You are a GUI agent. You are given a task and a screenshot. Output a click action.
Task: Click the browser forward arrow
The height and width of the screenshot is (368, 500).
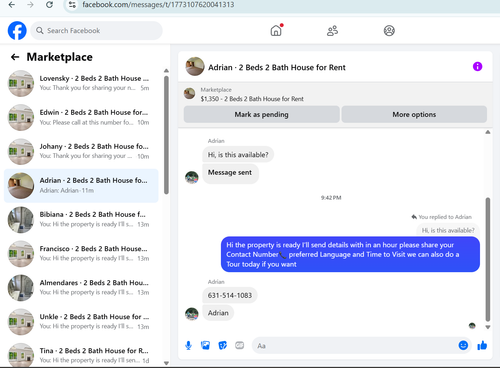(30, 5)
